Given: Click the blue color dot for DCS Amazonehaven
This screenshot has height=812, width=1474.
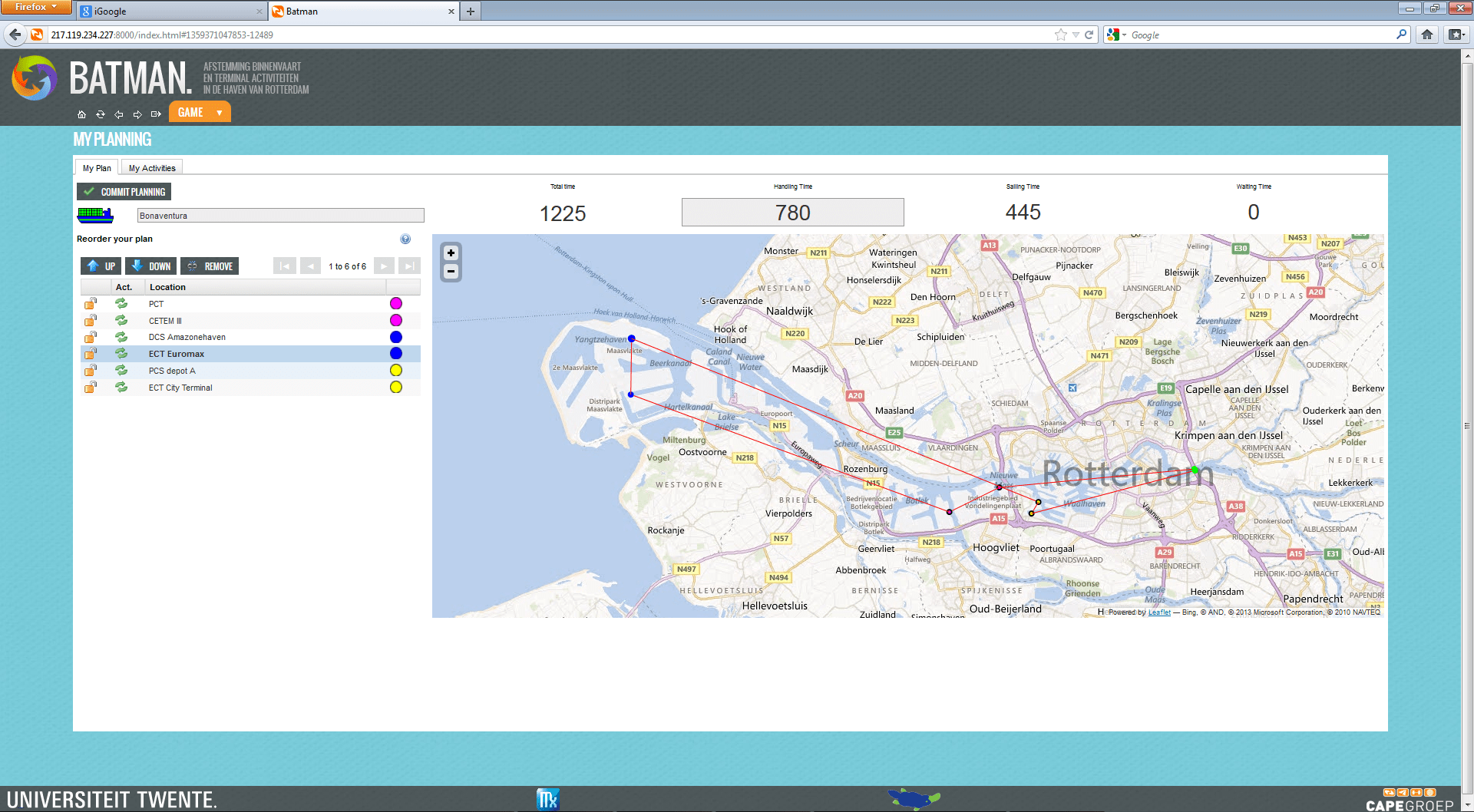Looking at the screenshot, I should coord(396,337).
